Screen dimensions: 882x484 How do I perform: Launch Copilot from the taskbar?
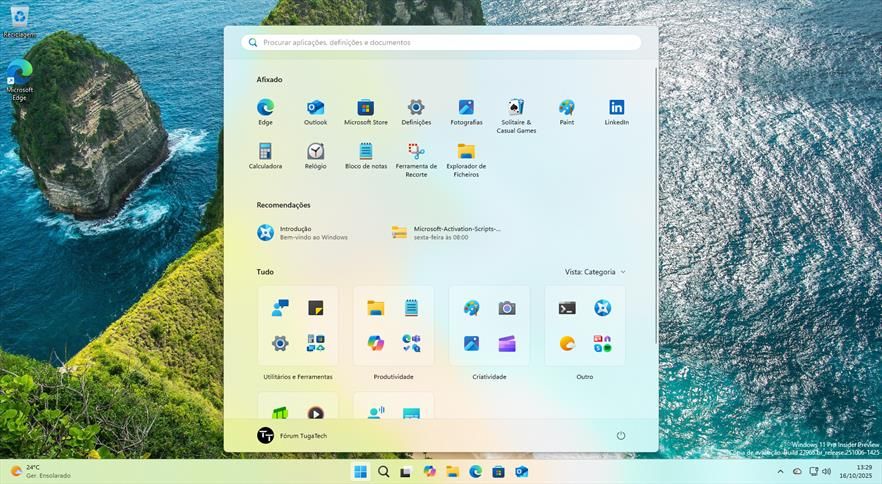429,472
